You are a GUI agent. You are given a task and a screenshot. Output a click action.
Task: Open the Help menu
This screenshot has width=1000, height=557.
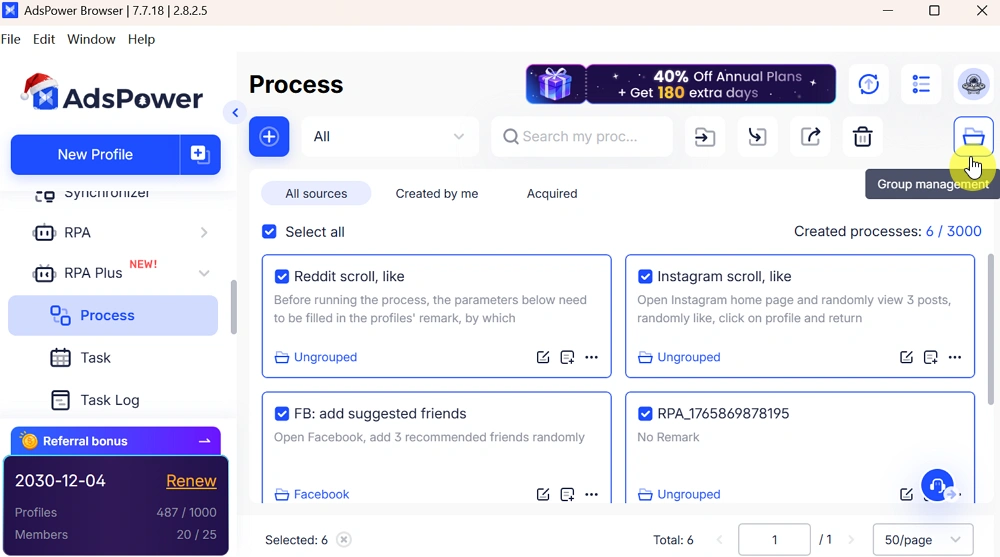[x=141, y=40]
